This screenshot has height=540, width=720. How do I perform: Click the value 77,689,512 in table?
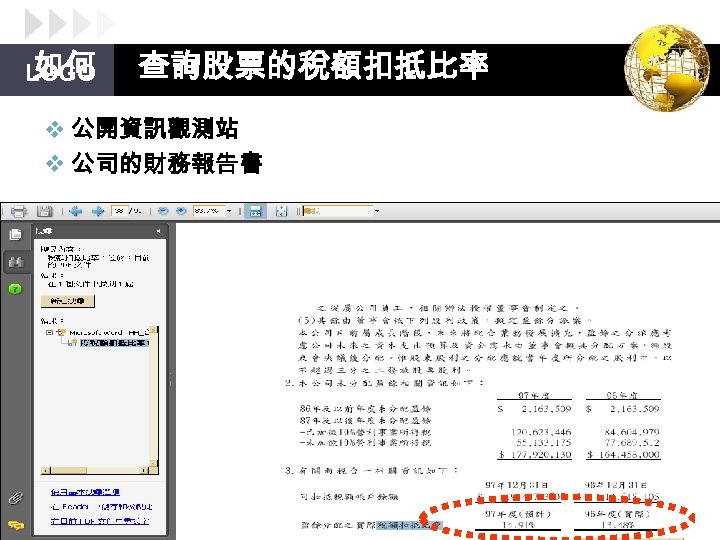(x=632, y=443)
